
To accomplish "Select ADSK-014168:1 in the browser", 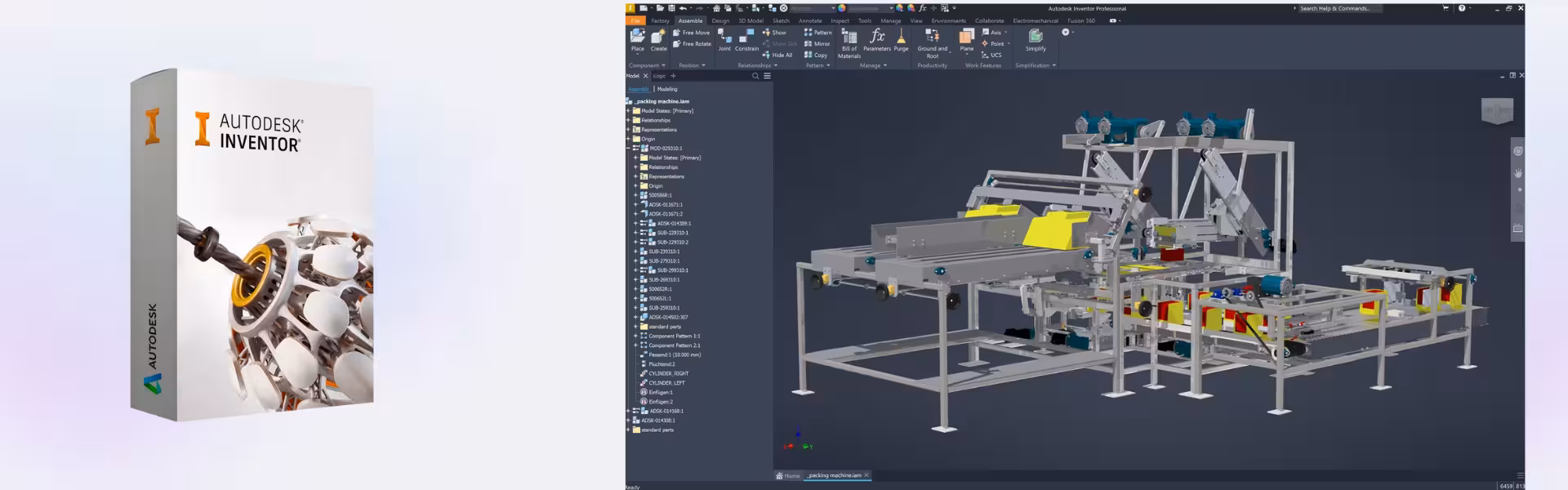I will (666, 411).
